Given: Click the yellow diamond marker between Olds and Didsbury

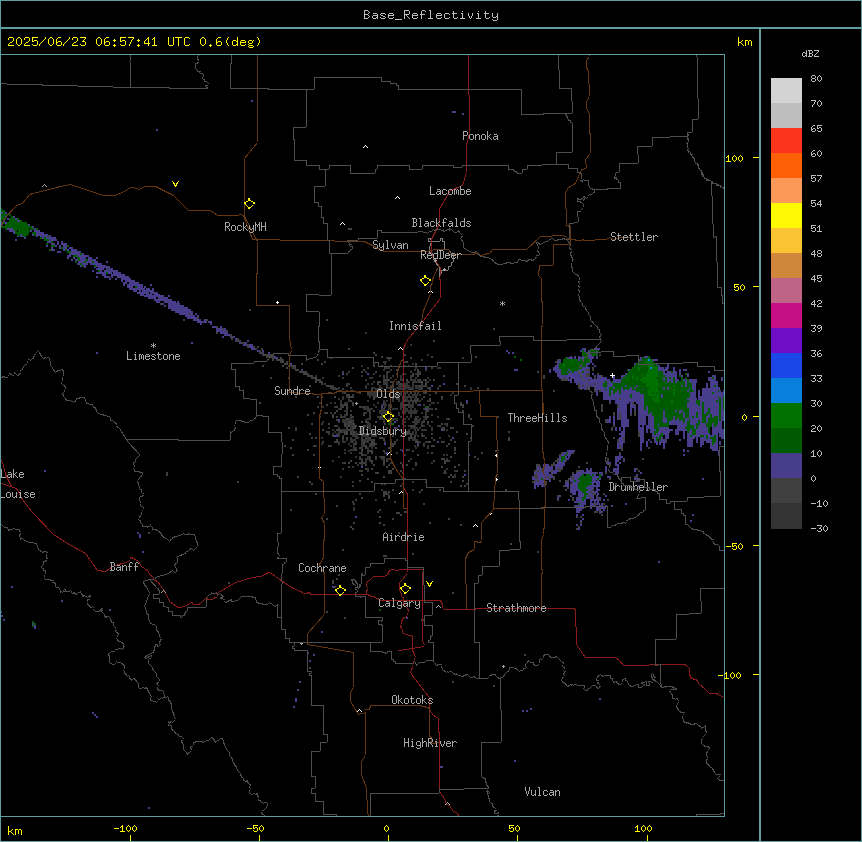Looking at the screenshot, I should pos(388,417).
